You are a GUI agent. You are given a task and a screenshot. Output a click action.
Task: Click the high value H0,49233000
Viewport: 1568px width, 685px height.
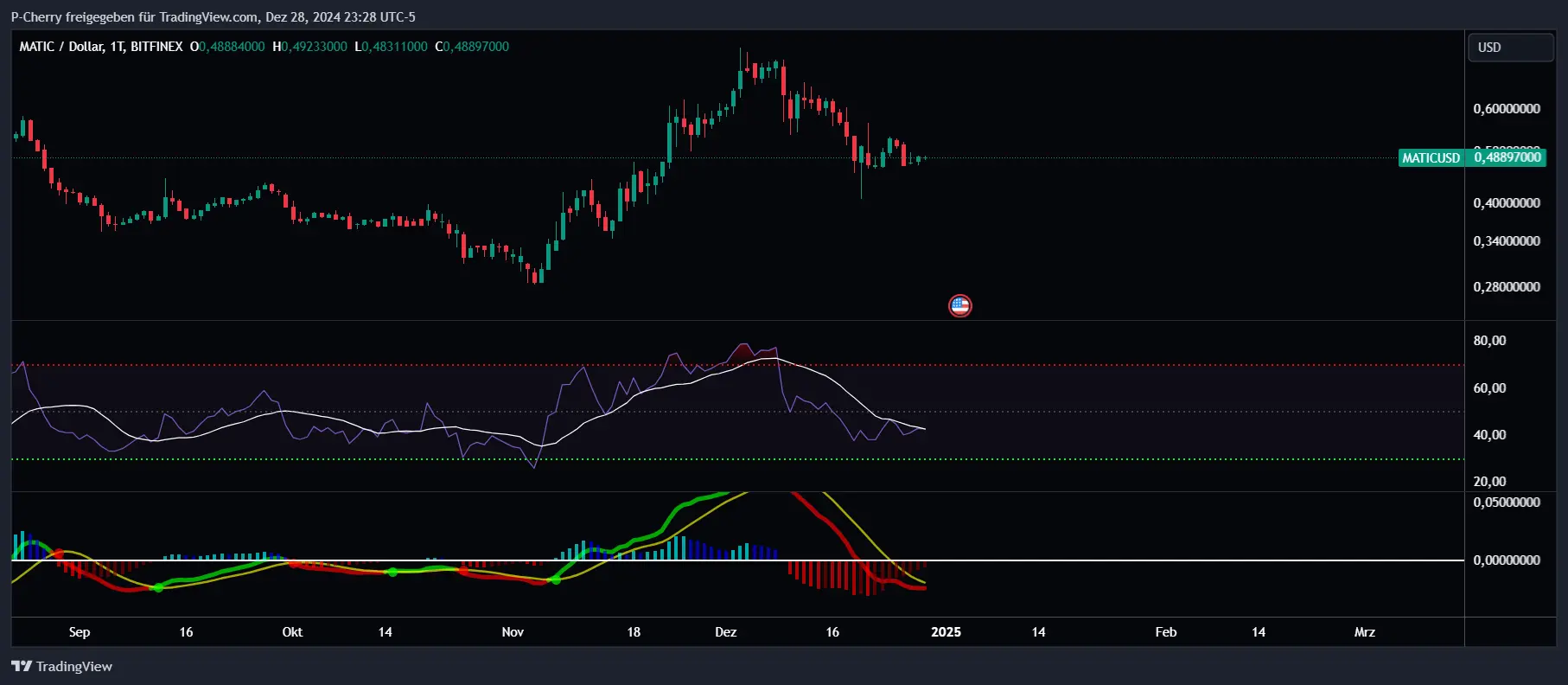click(x=309, y=47)
